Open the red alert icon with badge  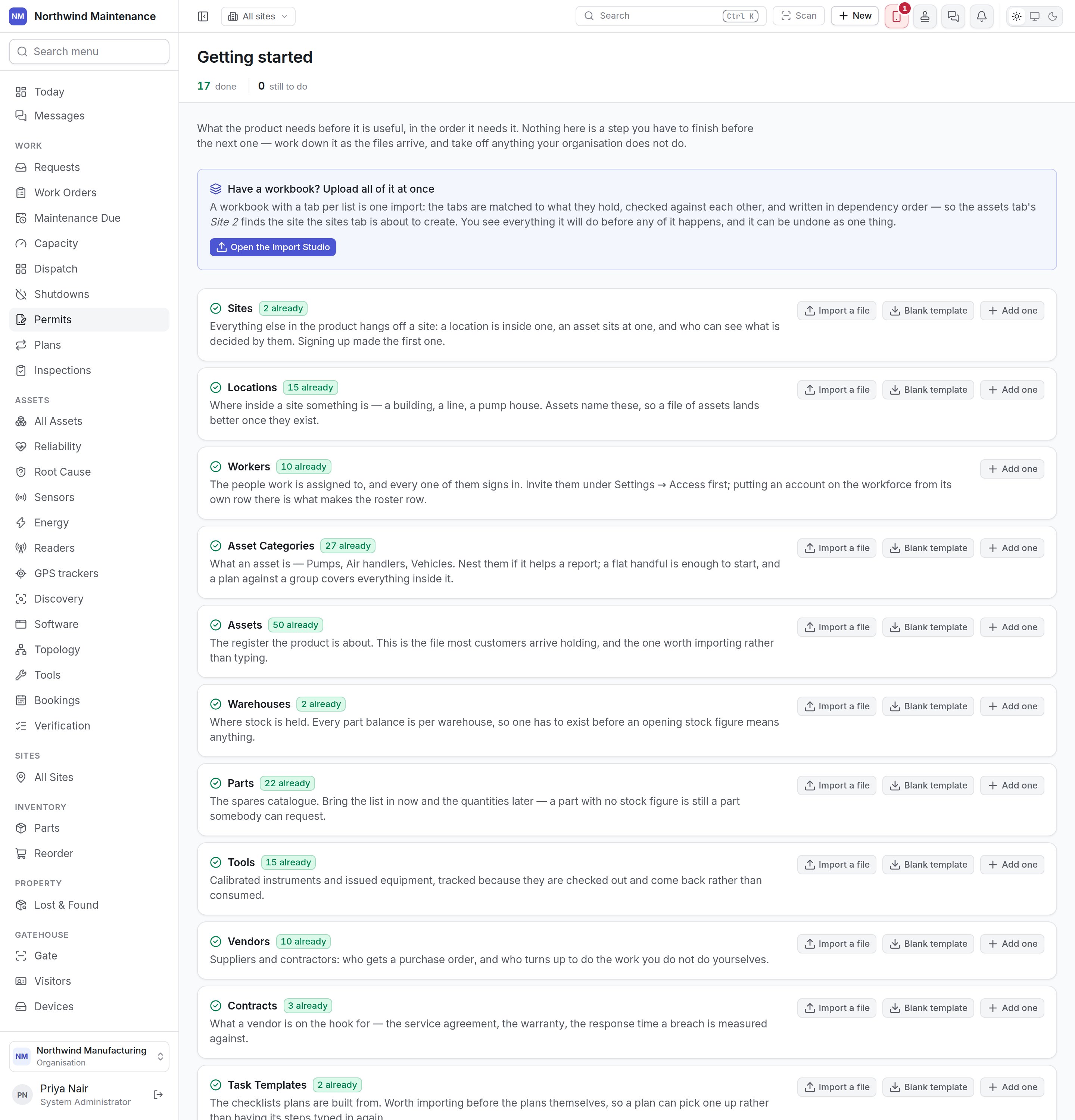(x=896, y=16)
